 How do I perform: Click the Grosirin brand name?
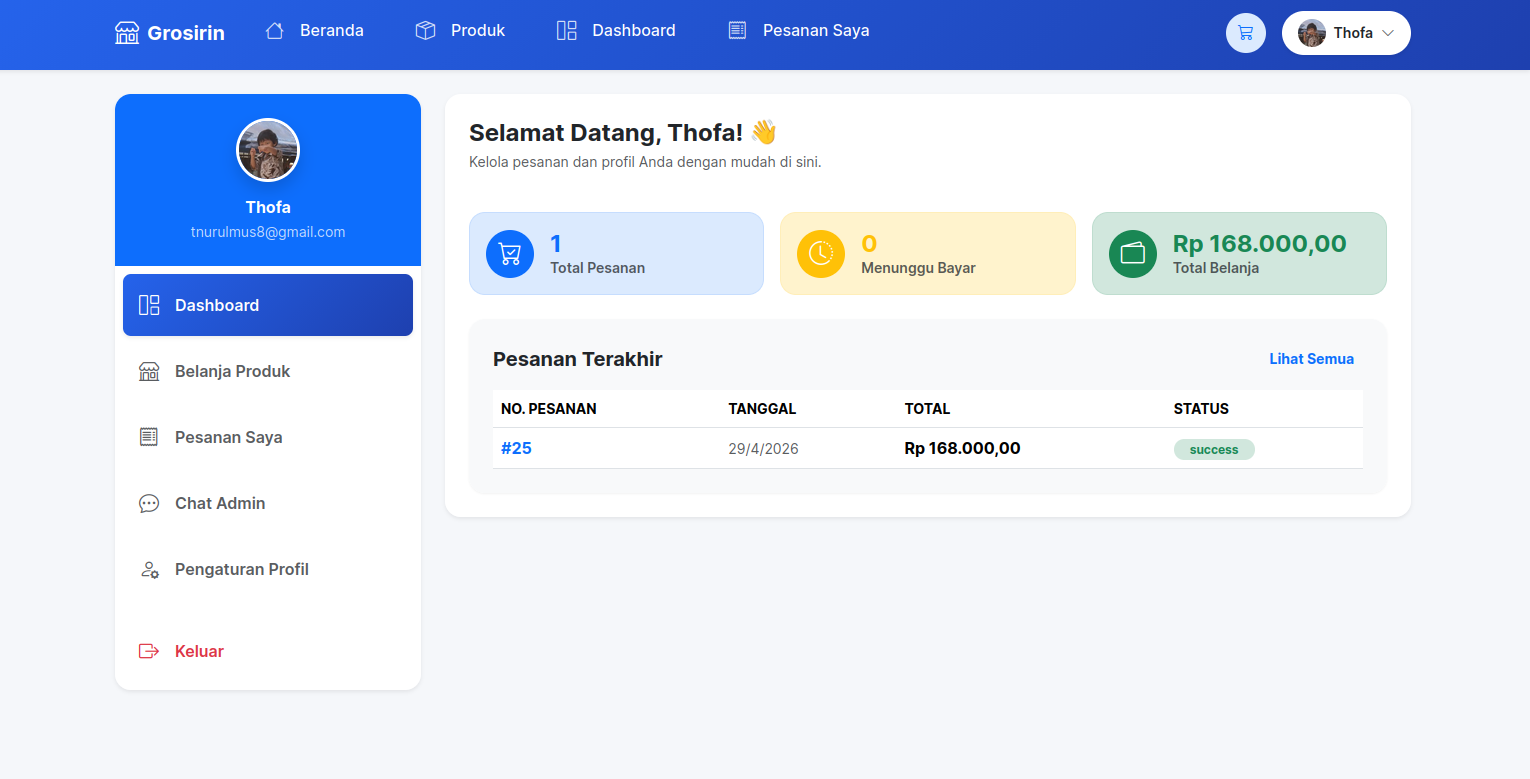[186, 33]
